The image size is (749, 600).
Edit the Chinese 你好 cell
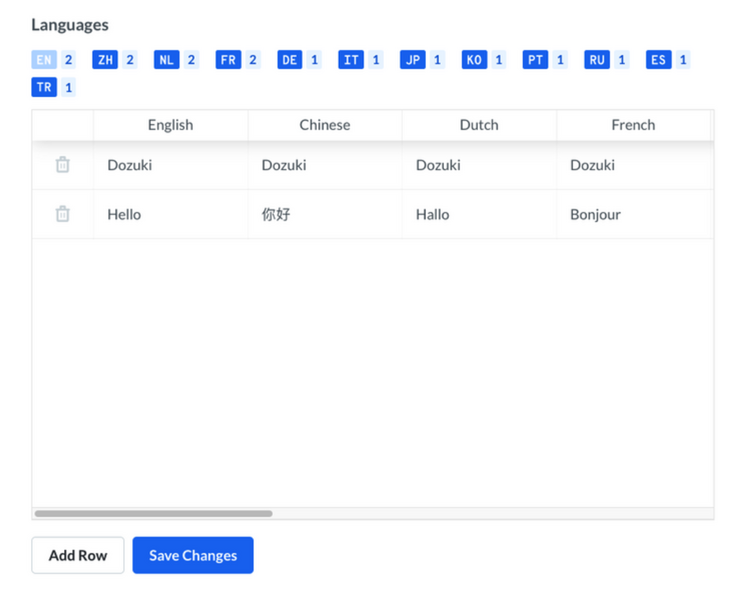pos(325,214)
